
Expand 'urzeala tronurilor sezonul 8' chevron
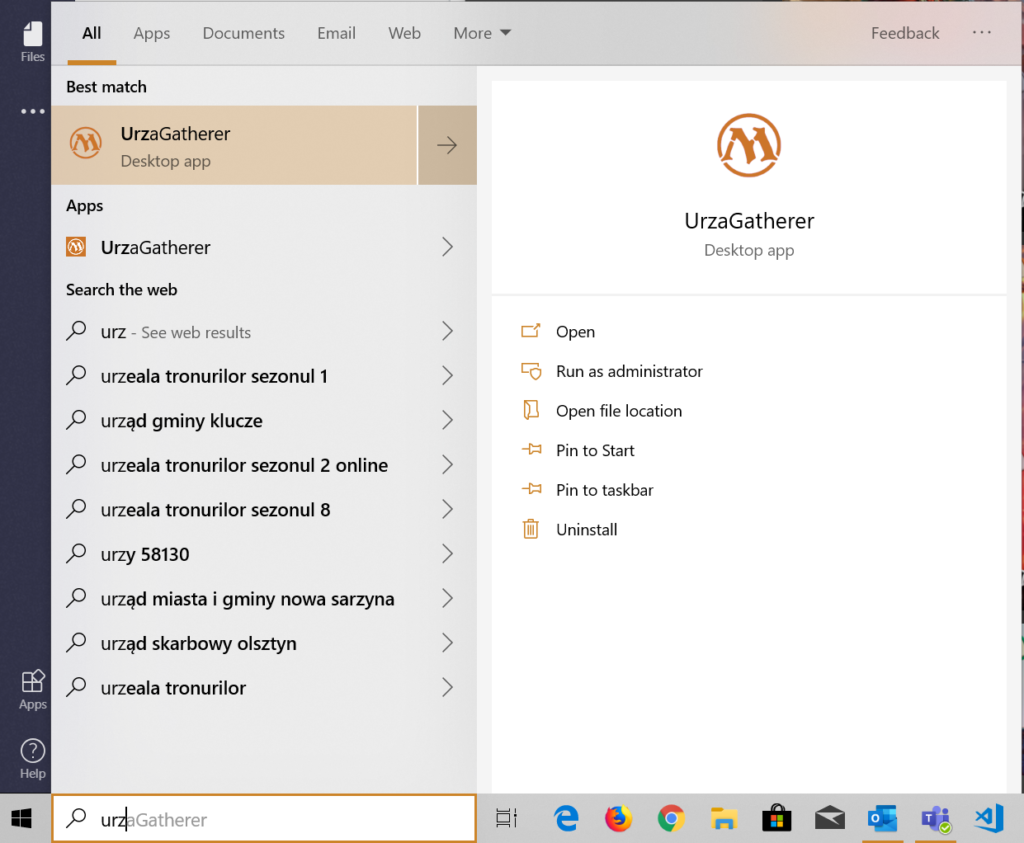point(447,509)
